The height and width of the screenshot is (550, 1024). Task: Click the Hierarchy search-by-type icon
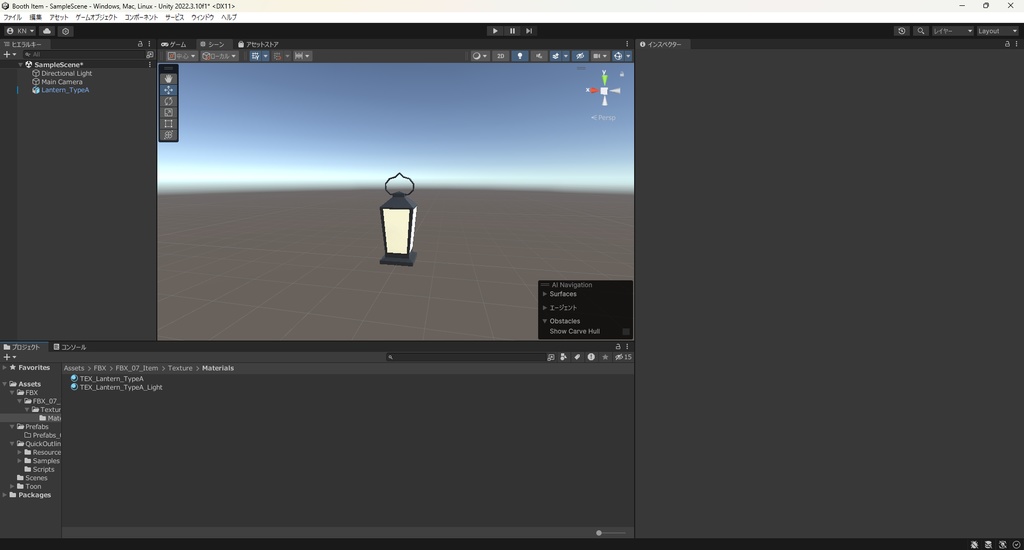(x=150, y=55)
